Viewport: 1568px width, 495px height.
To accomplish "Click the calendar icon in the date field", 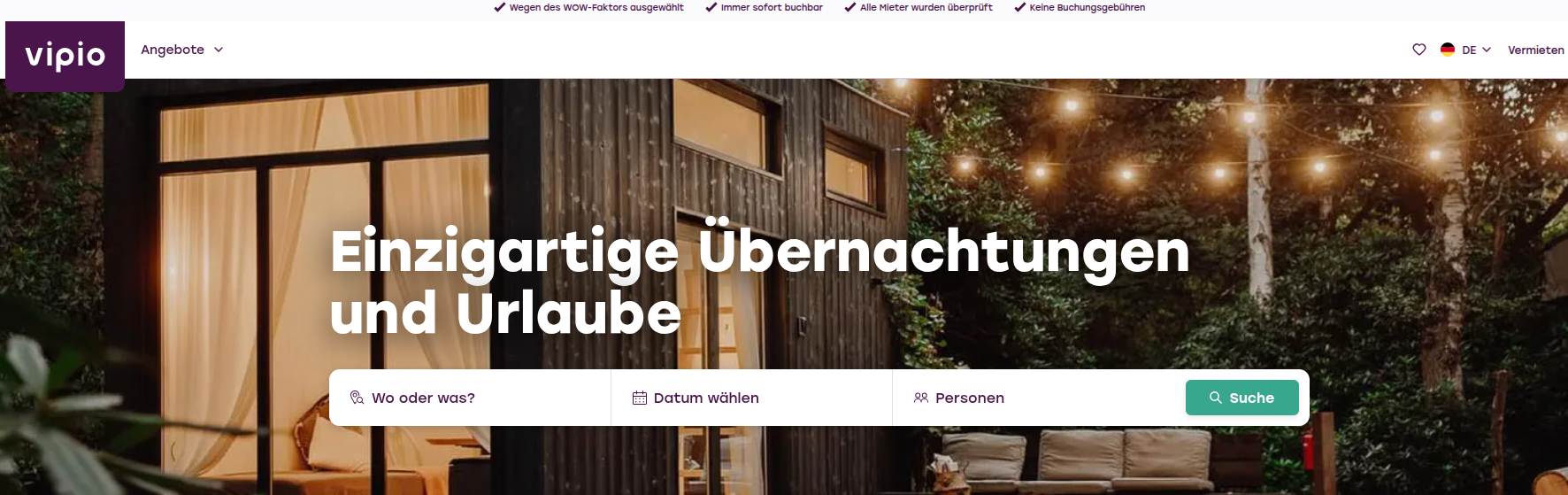I will point(640,398).
